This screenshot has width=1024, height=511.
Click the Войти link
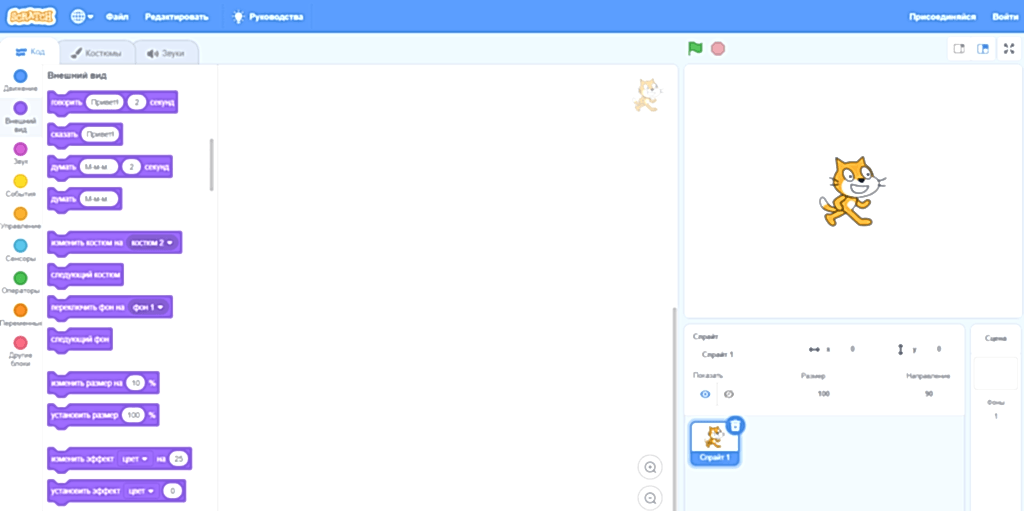1004,17
